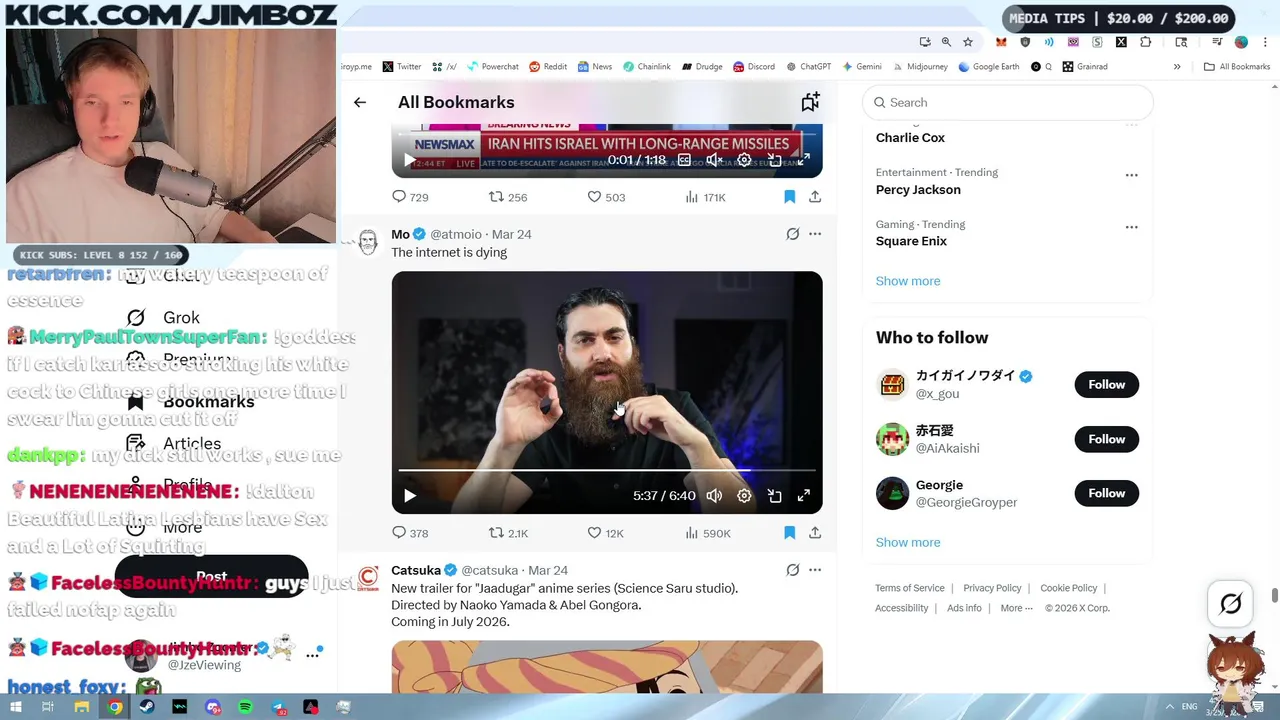The image size is (1280, 720).
Task: Like the Newsmax post with 503 likes
Action: 605,197
